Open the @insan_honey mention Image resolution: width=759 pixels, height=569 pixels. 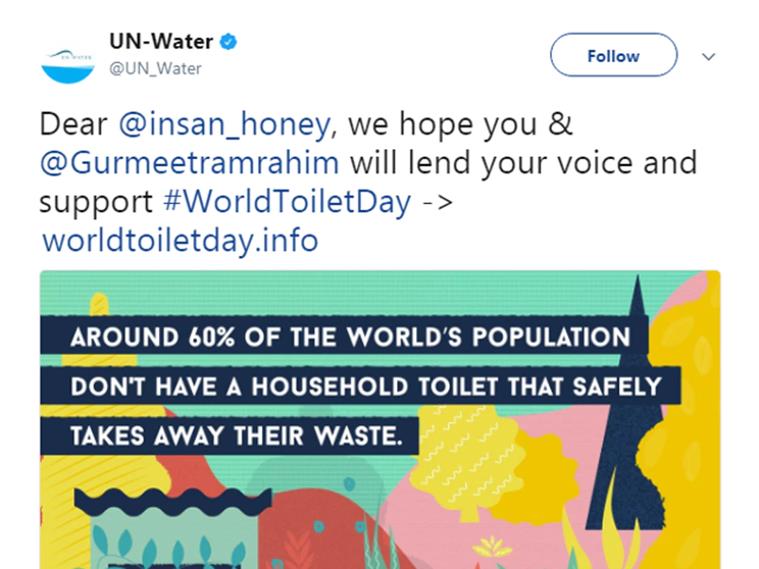pyautogui.click(x=225, y=124)
